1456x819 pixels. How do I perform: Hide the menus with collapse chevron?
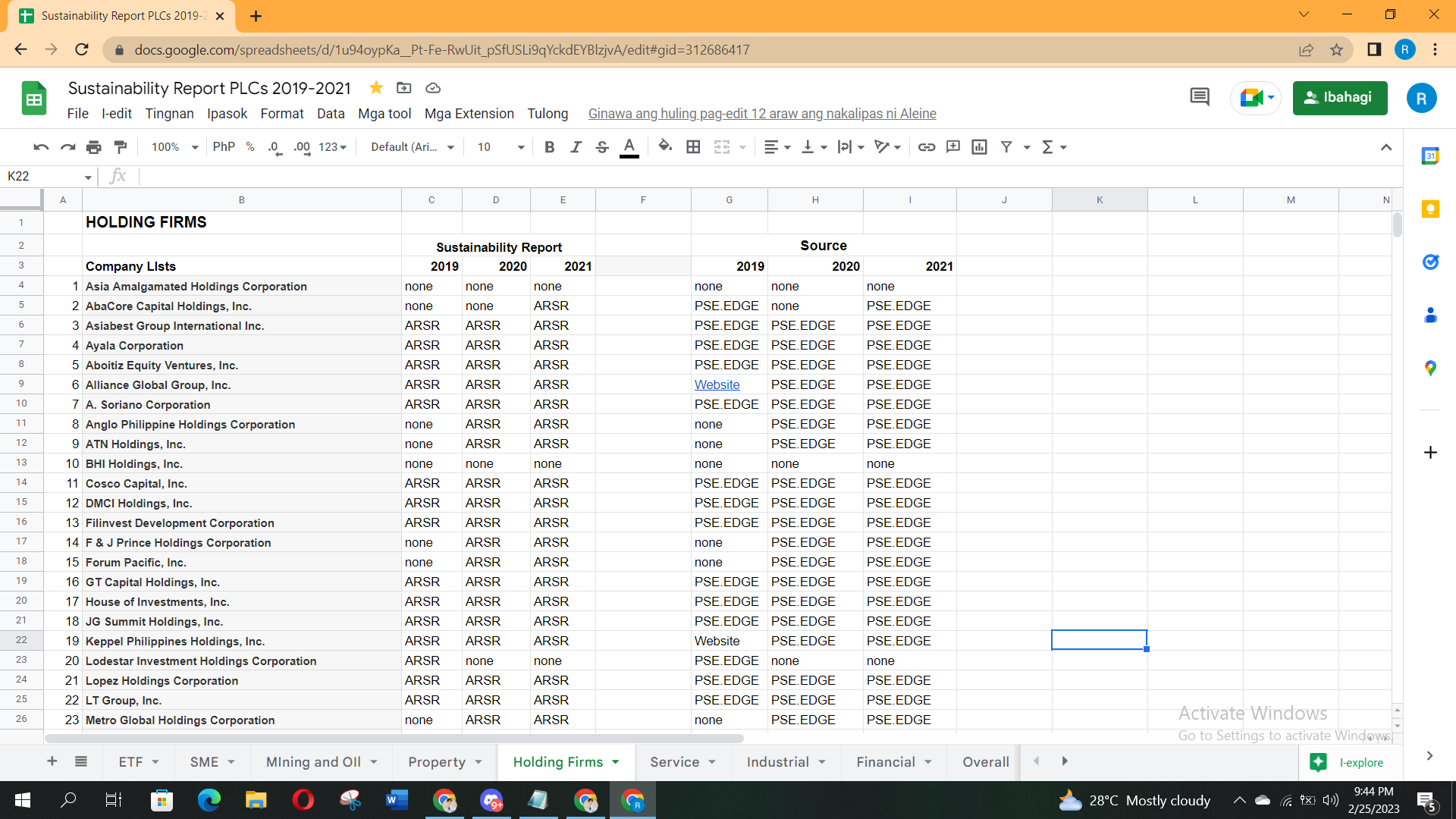pyautogui.click(x=1386, y=147)
